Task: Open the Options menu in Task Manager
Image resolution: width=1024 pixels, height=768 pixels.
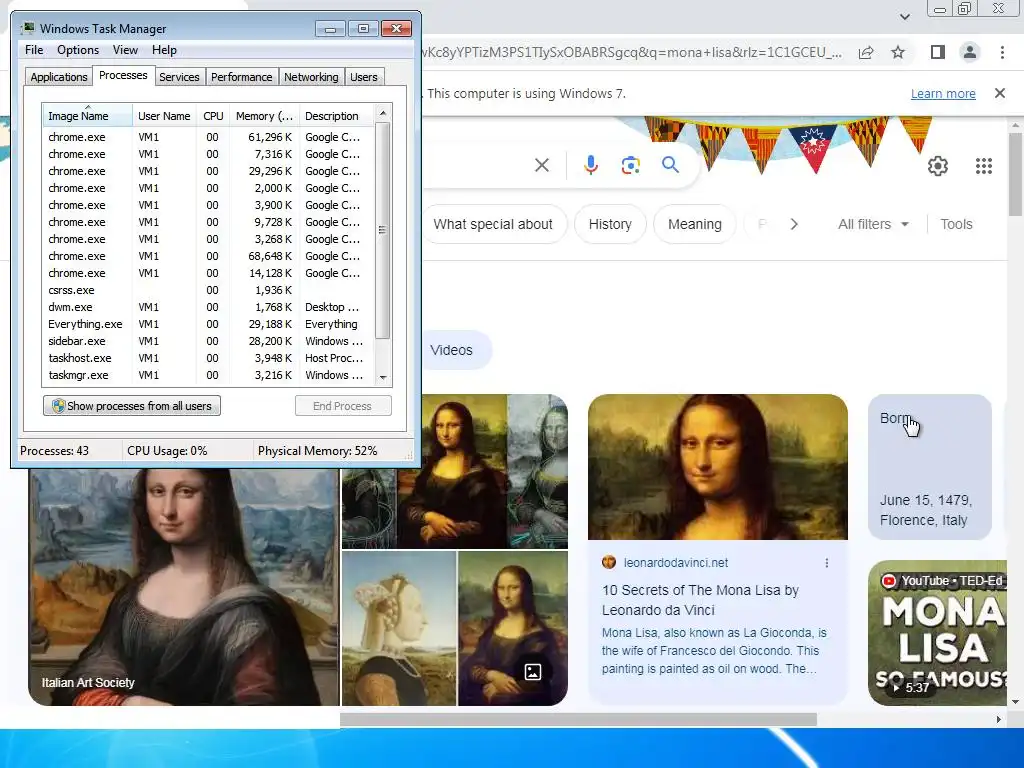Action: tap(78, 50)
